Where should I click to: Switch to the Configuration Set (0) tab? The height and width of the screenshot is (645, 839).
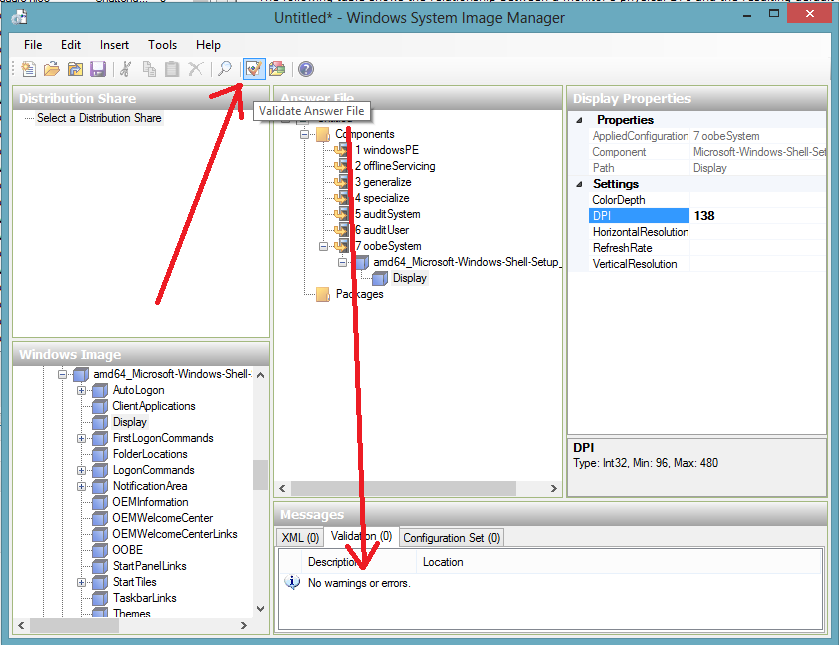pyautogui.click(x=452, y=537)
